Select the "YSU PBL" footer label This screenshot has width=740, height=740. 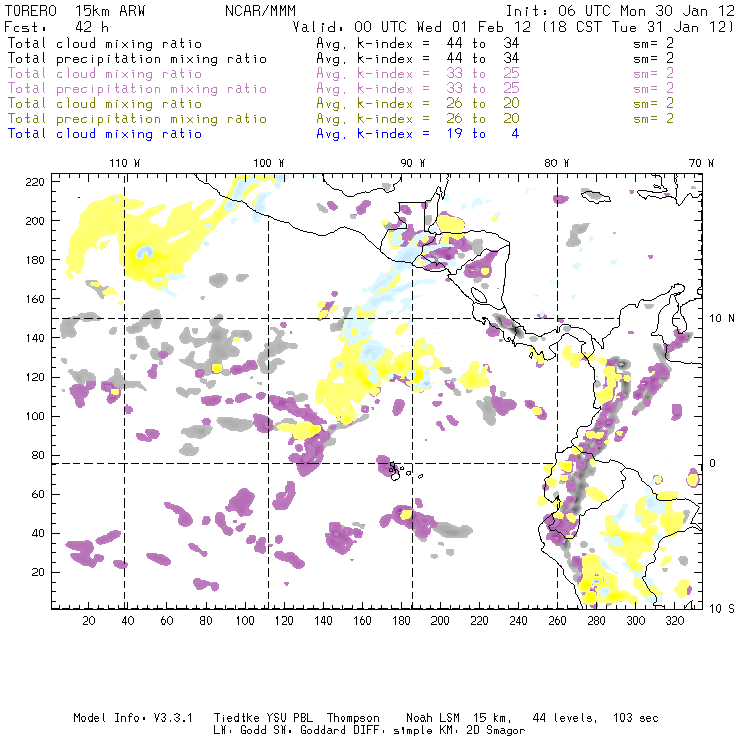[289, 718]
